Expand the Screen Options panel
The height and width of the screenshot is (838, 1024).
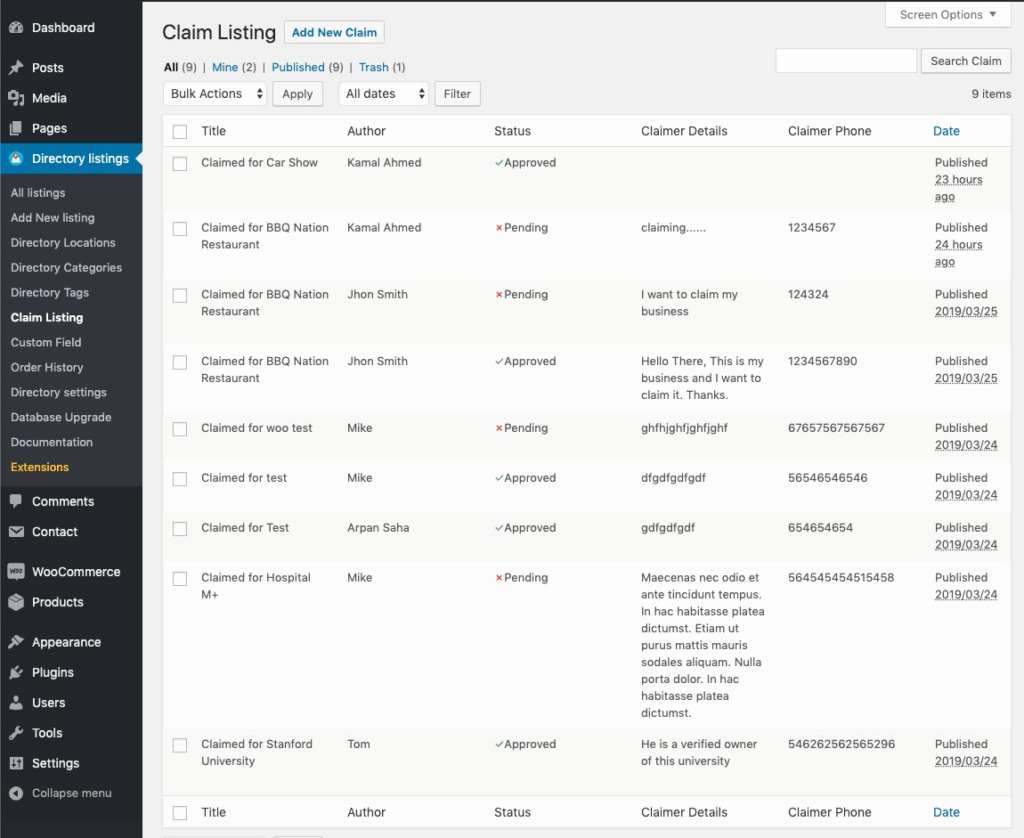(x=947, y=15)
